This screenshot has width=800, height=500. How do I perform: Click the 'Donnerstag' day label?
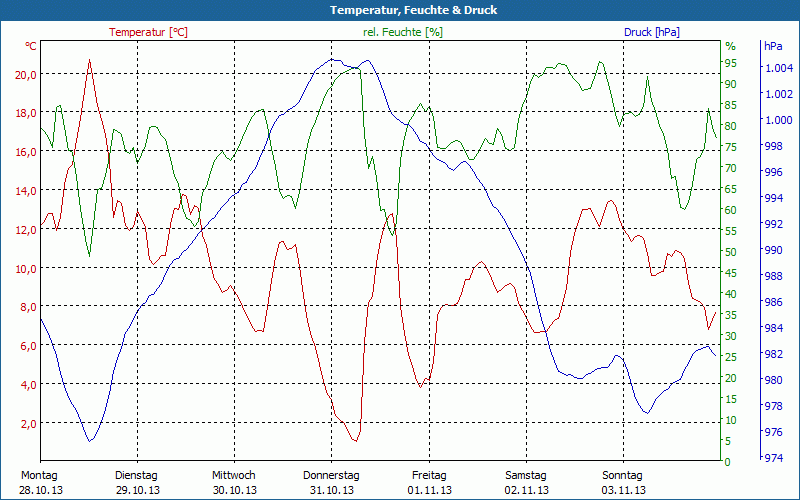click(331, 476)
